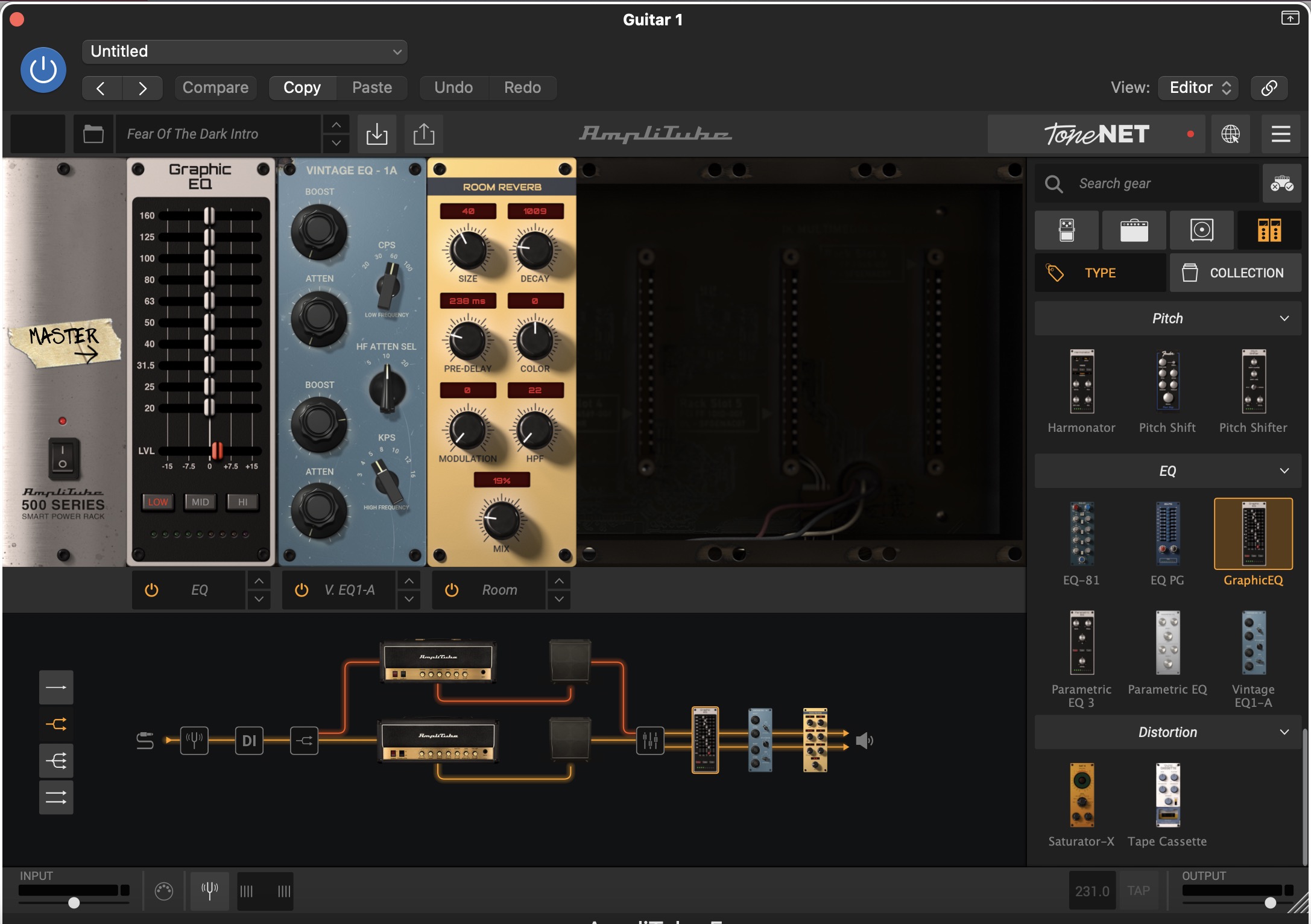Click the OUTPUT level slider handle
This screenshot has width=1311, height=924.
click(x=1271, y=903)
